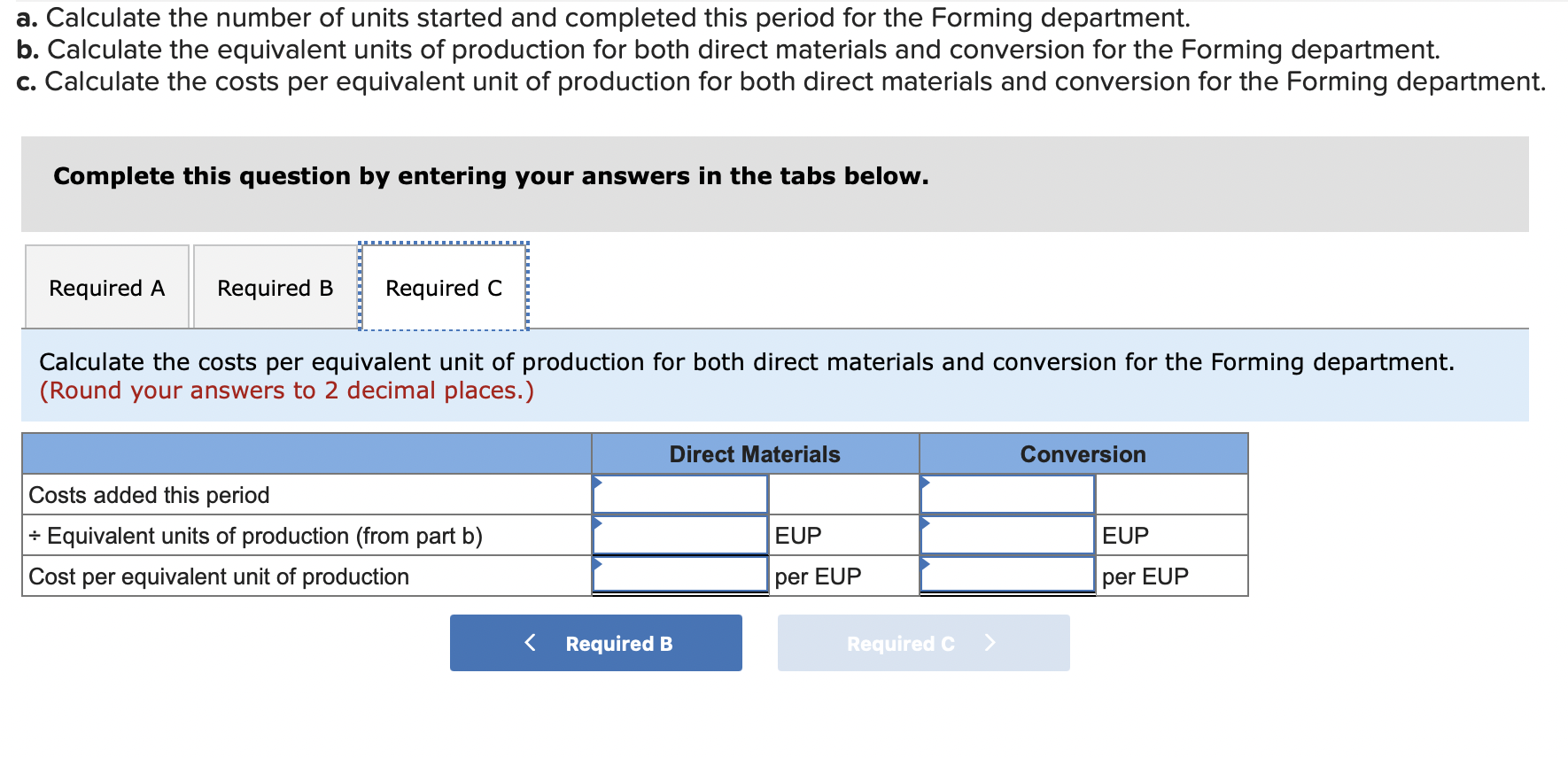The height and width of the screenshot is (758, 1568).
Task: Select the Required C tab
Action: 444,288
